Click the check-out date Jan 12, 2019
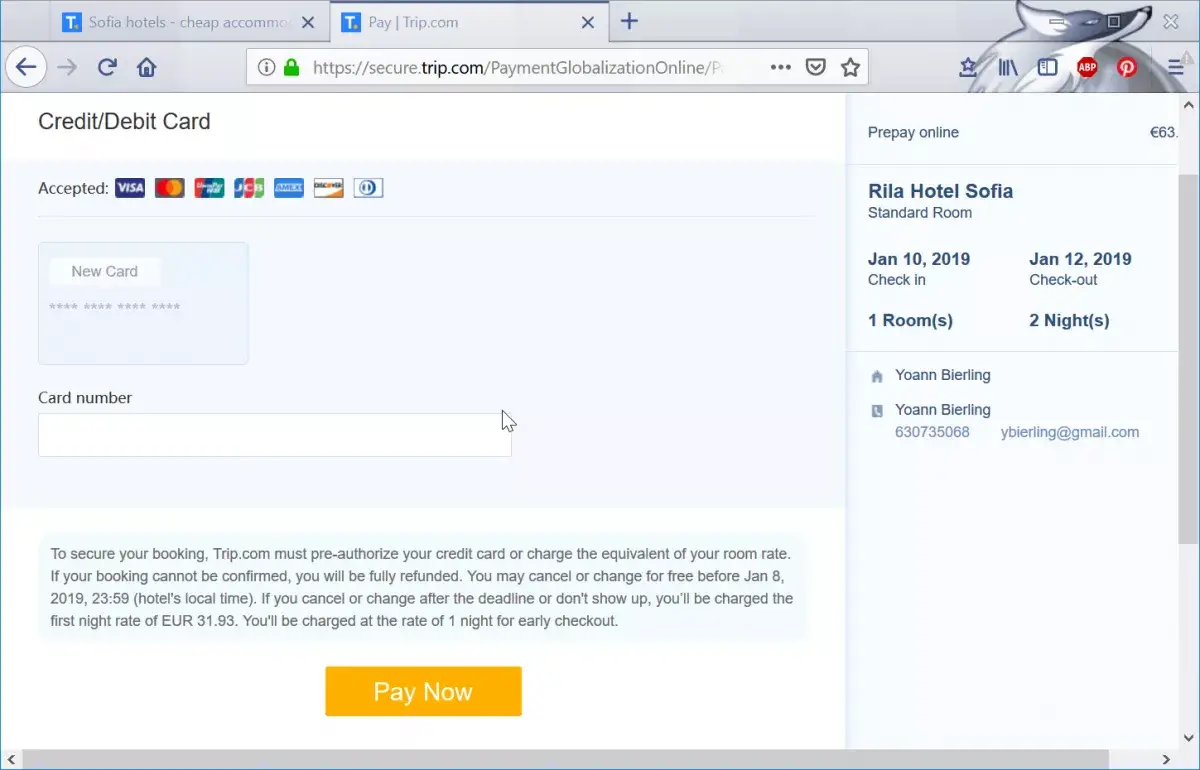The image size is (1200, 770). point(1080,259)
